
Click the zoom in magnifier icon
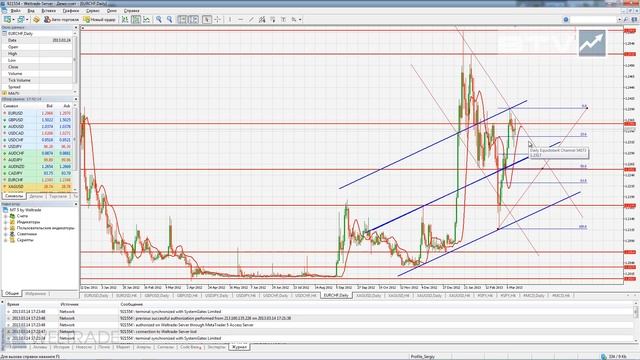(x=158, y=19)
